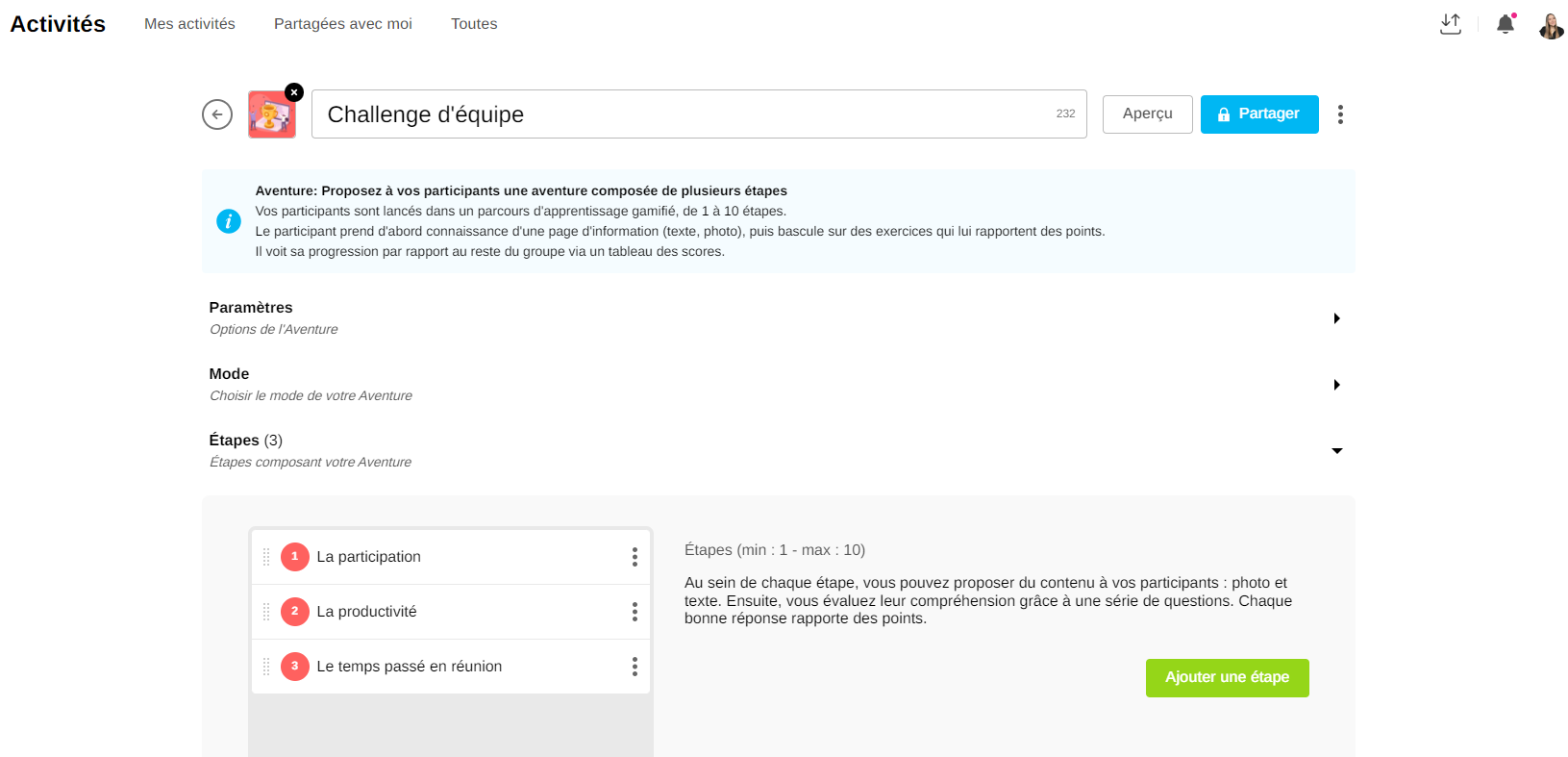Open options menu for La productivité
Image resolution: width=1568 pixels, height=757 pixels.
click(x=635, y=612)
